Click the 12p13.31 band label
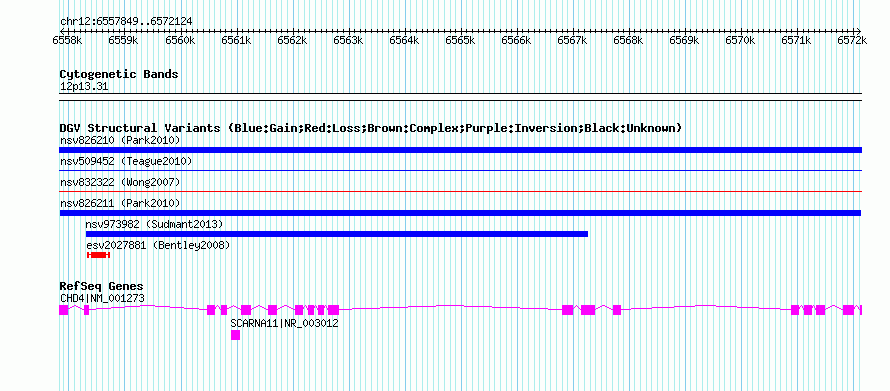Screen dimensions: 890x391 pyautogui.click(x=84, y=87)
